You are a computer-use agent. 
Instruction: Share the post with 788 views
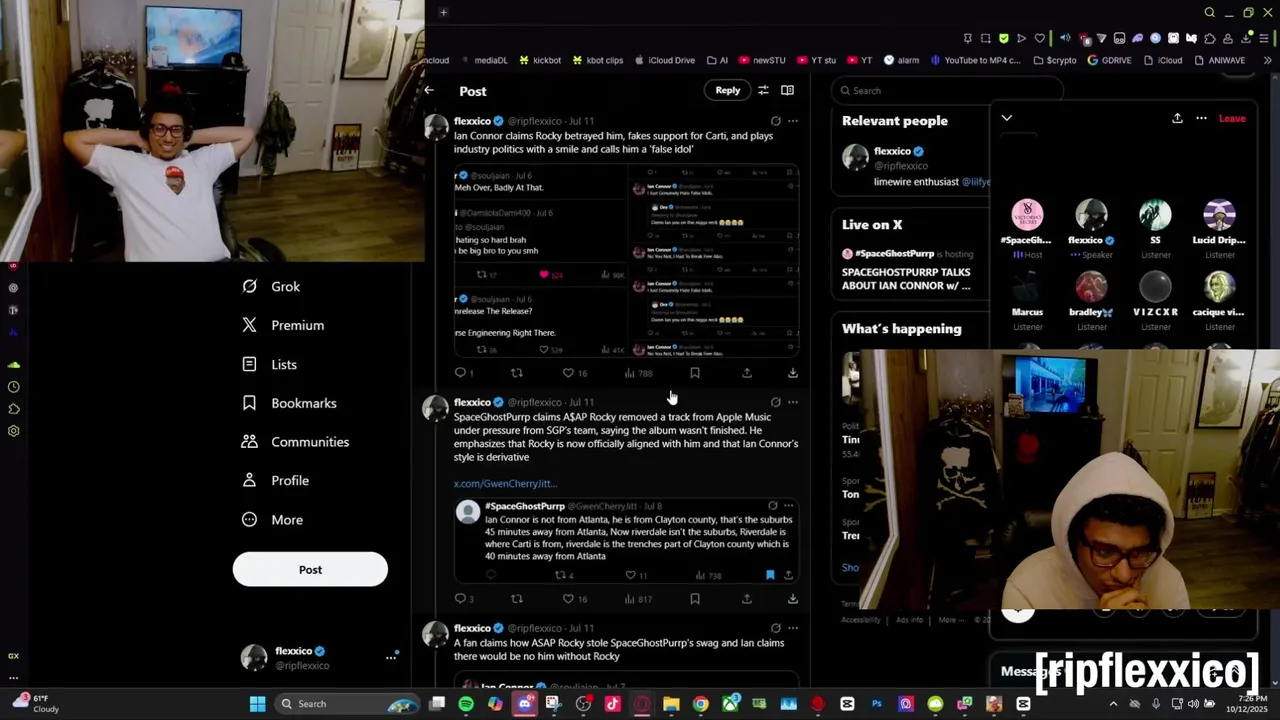click(747, 373)
